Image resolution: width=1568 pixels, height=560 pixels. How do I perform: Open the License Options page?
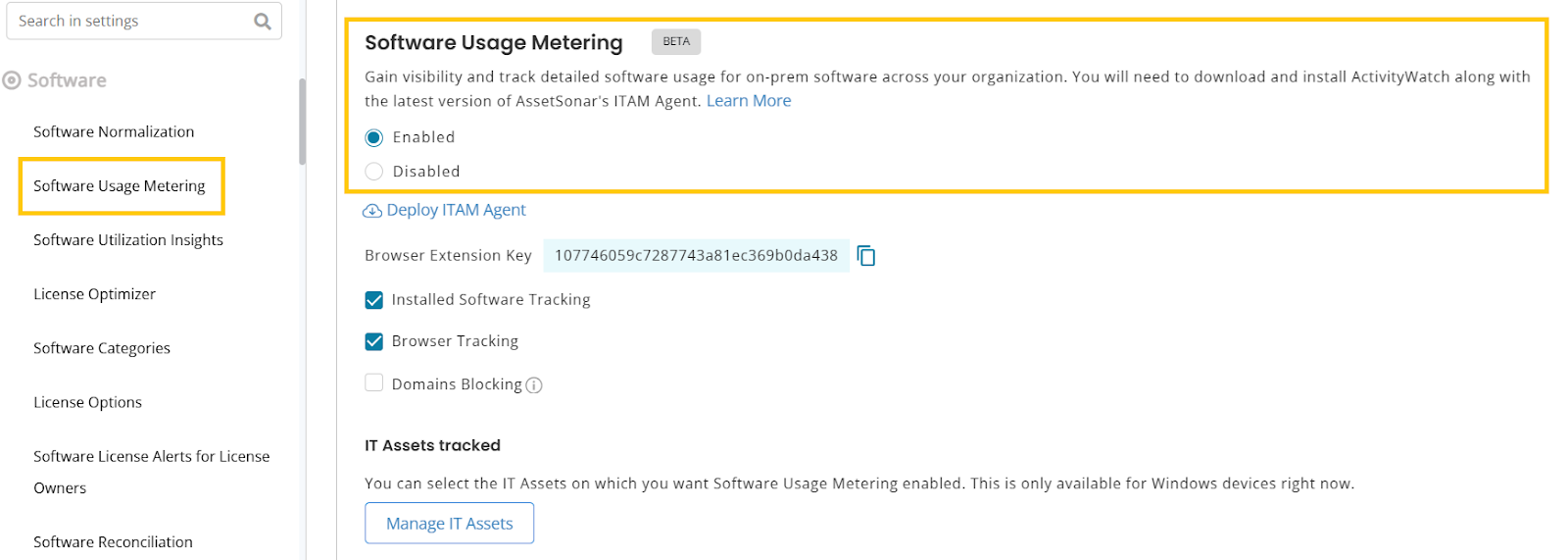[88, 402]
